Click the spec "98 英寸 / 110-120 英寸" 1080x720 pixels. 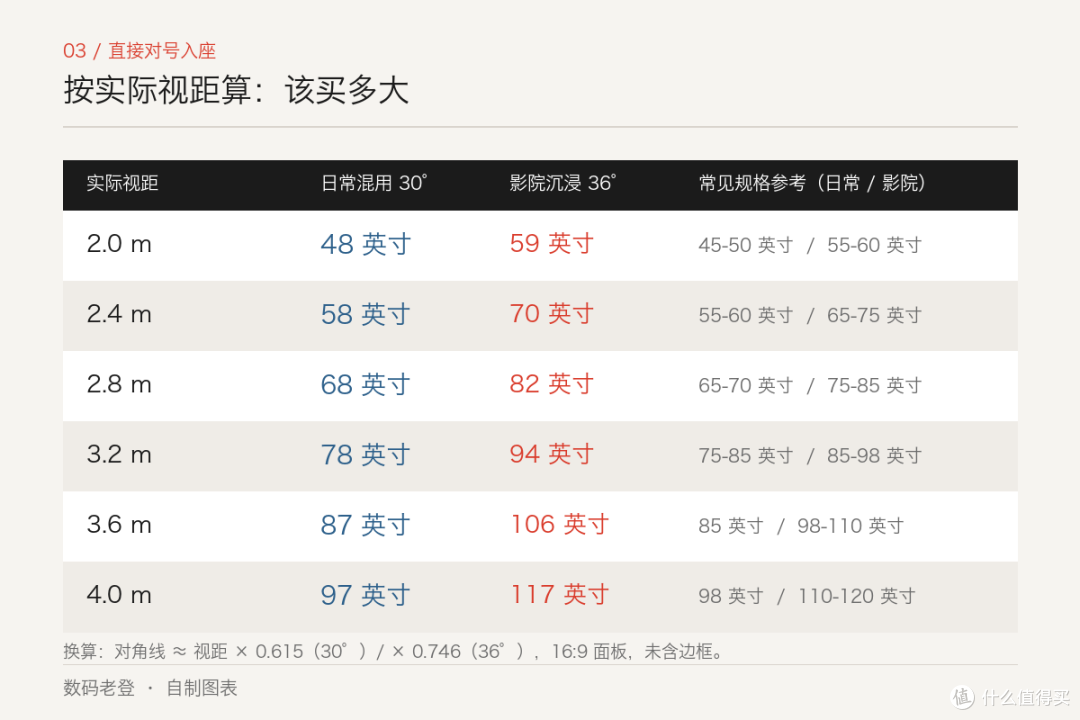pyautogui.click(x=807, y=597)
